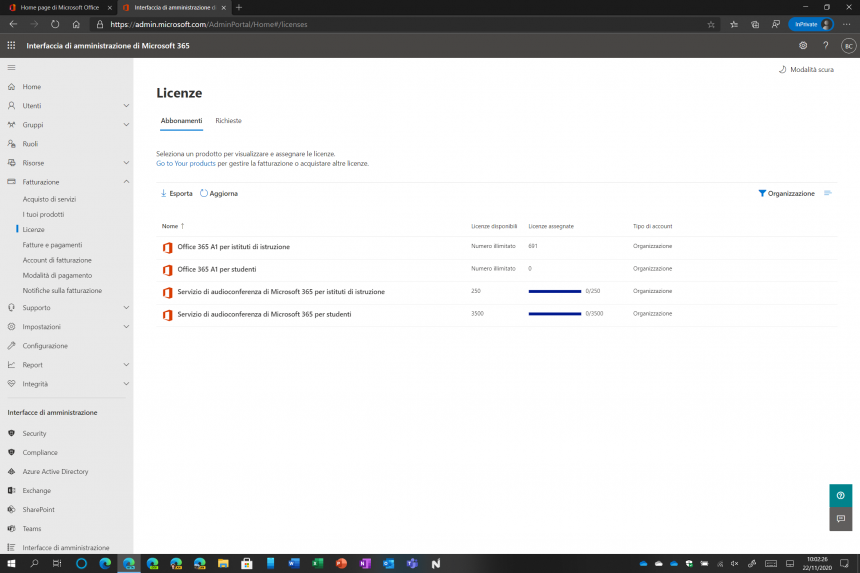Click Office icon of audioconferenza per studenti row
Viewport: 860px width, 573px height.
click(167, 315)
